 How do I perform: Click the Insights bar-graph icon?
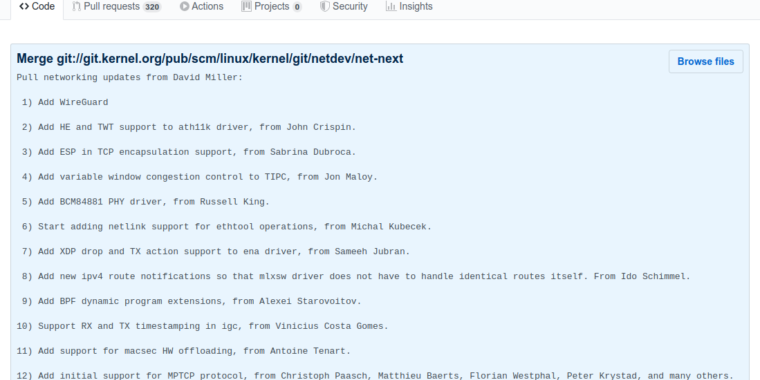coord(391,6)
